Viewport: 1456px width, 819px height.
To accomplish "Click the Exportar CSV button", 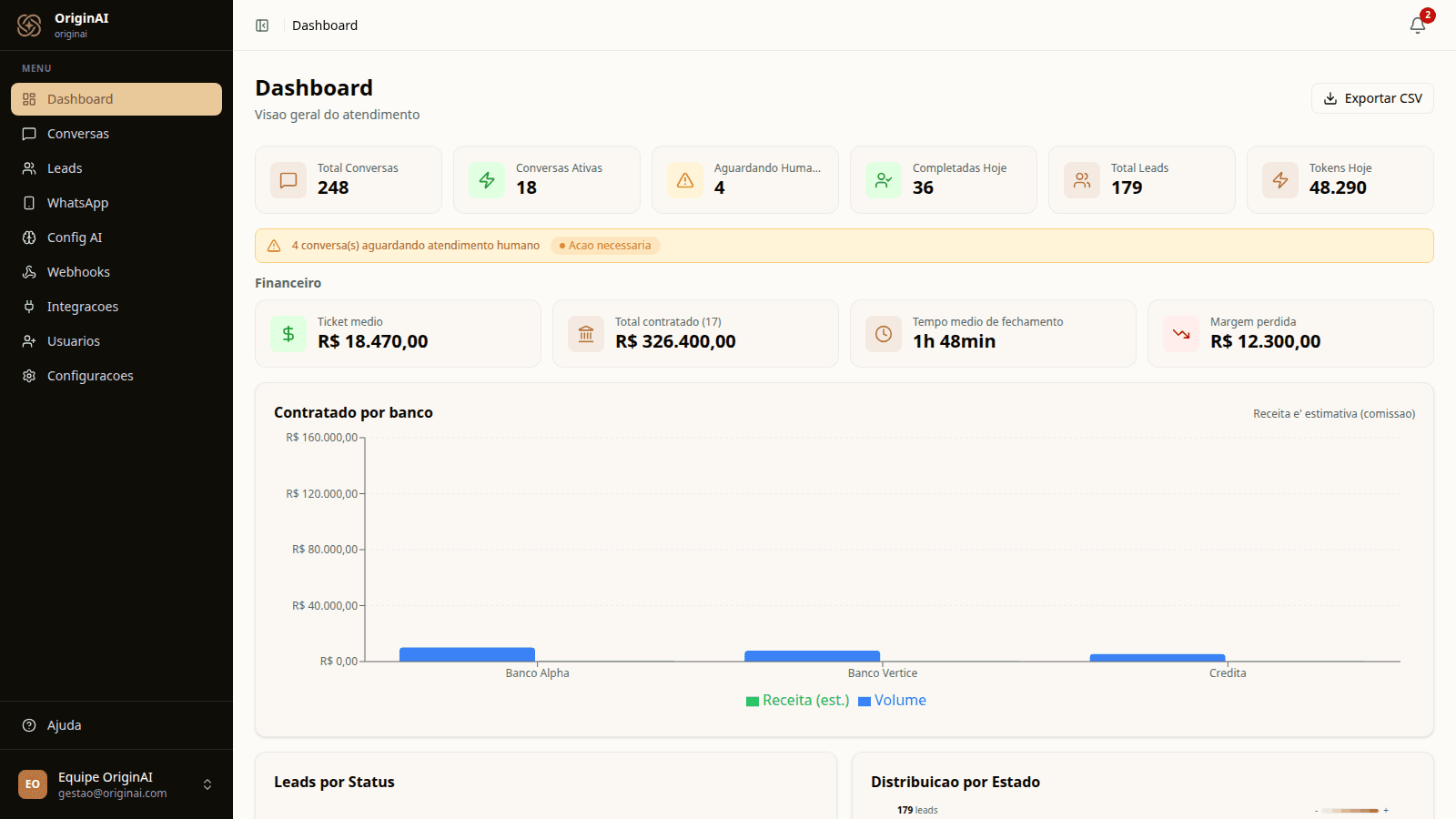I will pos(1372,98).
